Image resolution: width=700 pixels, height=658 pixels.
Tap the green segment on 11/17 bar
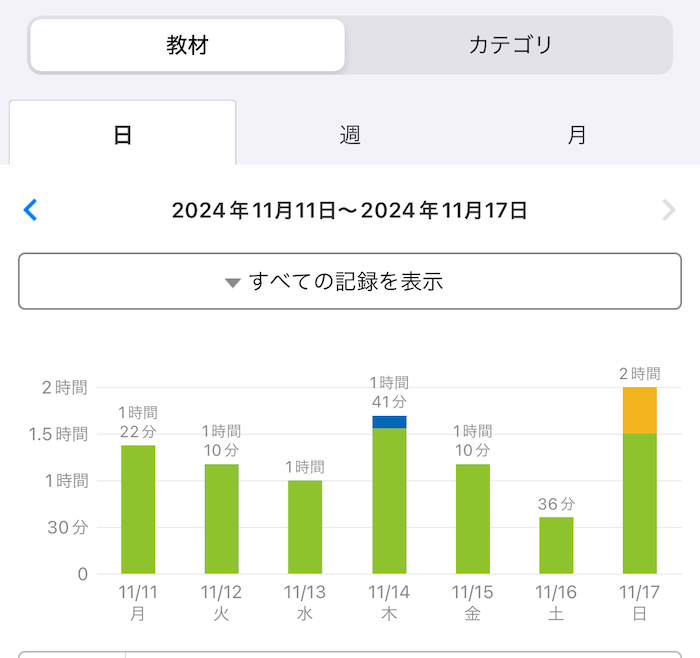[x=639, y=503]
